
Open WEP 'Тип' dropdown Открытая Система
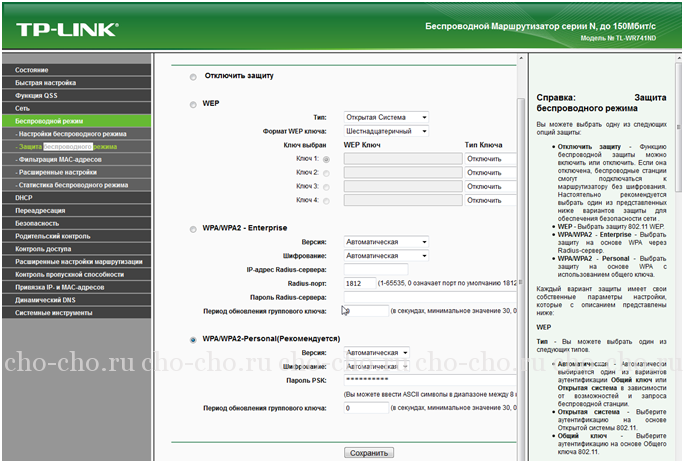(x=386, y=117)
